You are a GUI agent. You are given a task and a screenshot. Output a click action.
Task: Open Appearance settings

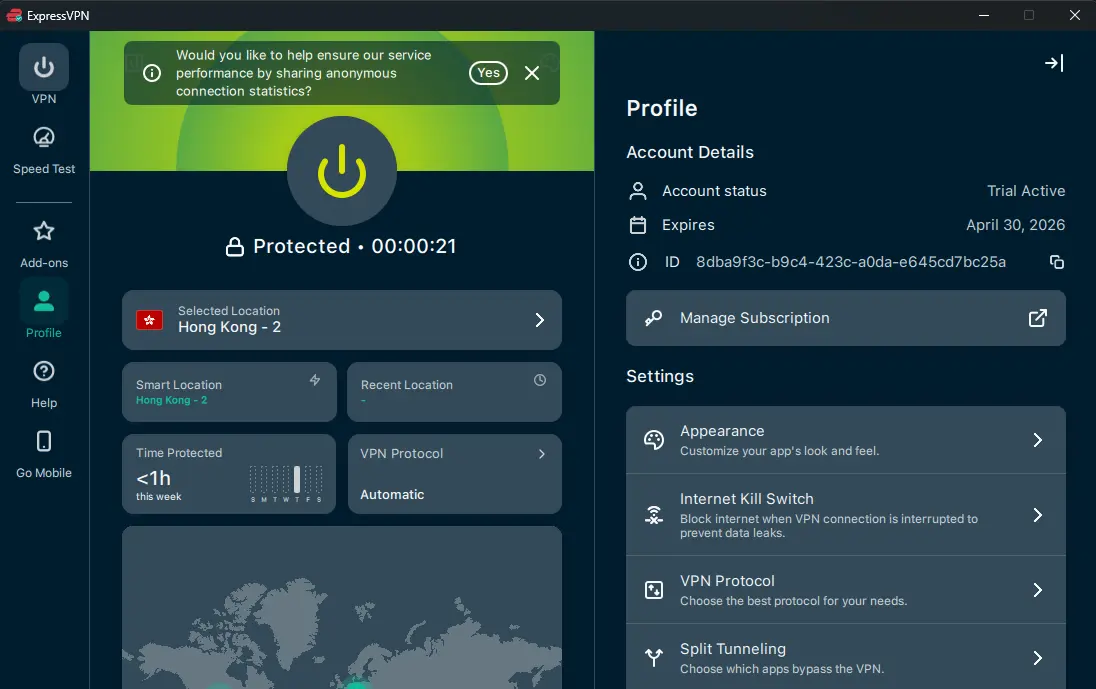pos(846,440)
